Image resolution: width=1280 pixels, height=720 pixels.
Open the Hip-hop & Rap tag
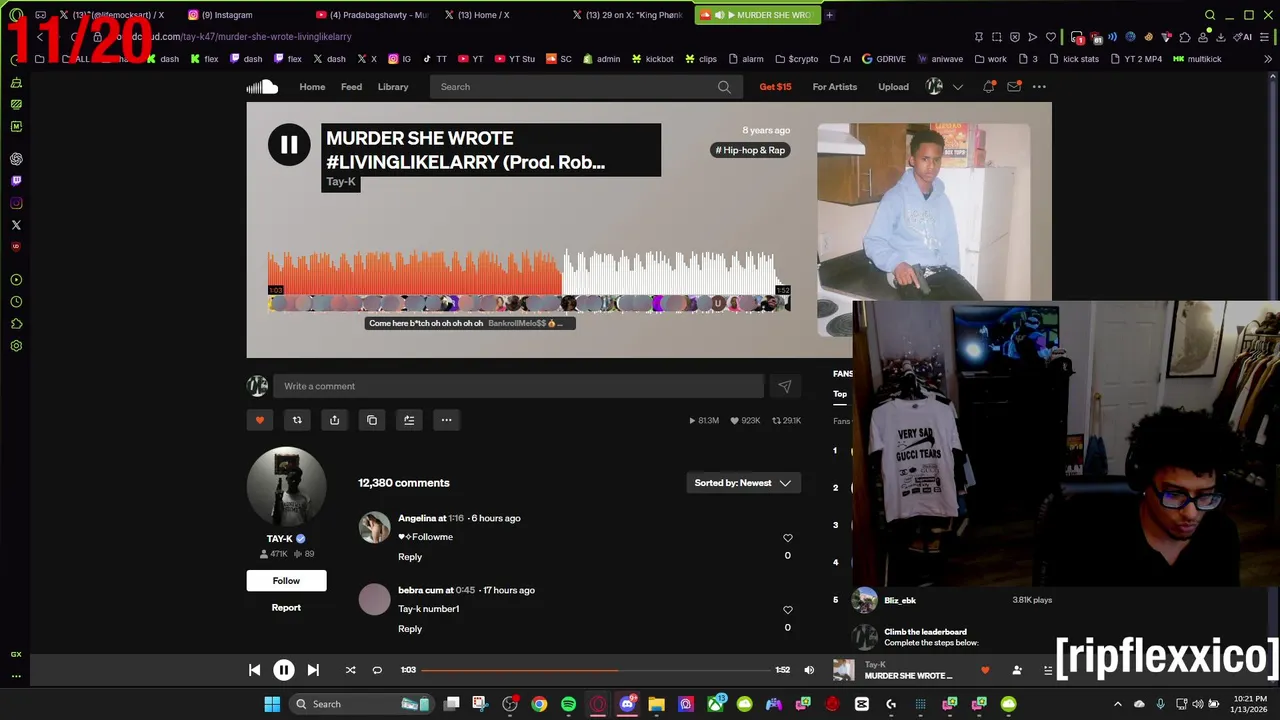point(750,150)
